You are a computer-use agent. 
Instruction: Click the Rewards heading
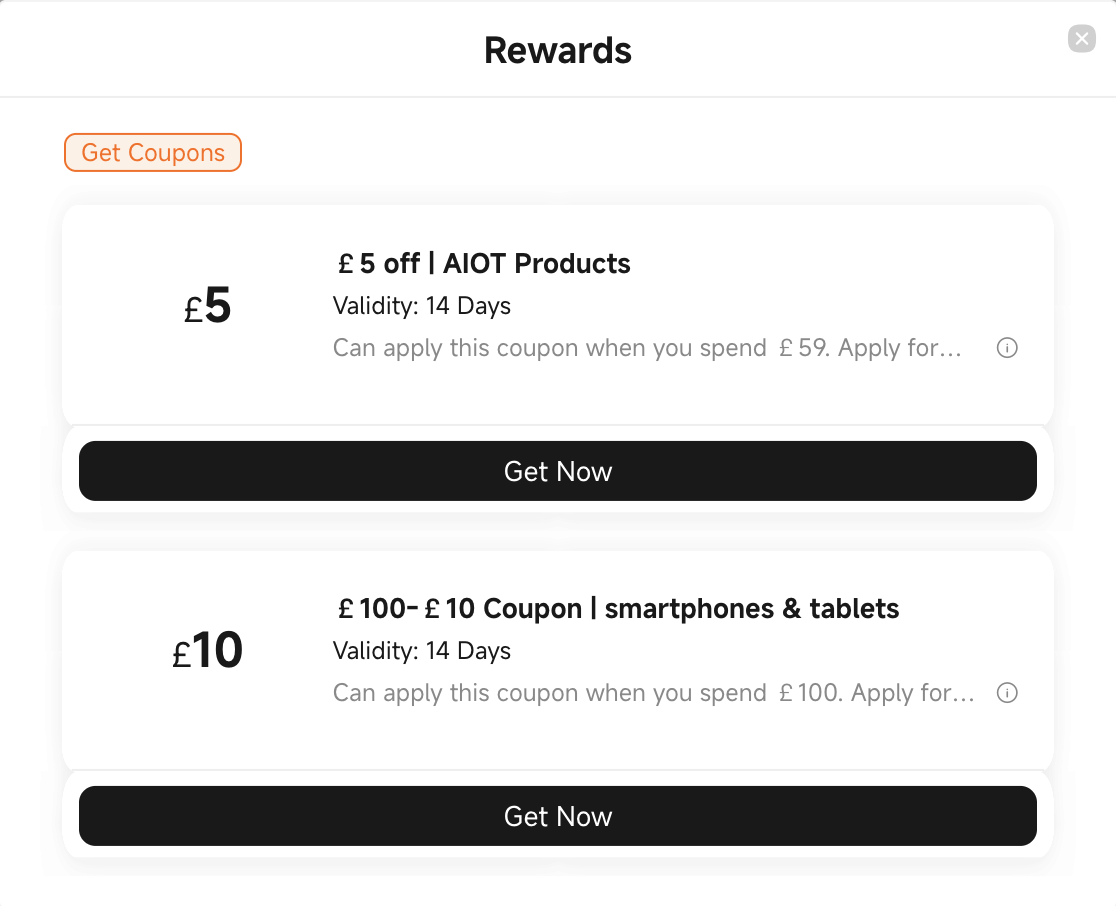(x=557, y=51)
